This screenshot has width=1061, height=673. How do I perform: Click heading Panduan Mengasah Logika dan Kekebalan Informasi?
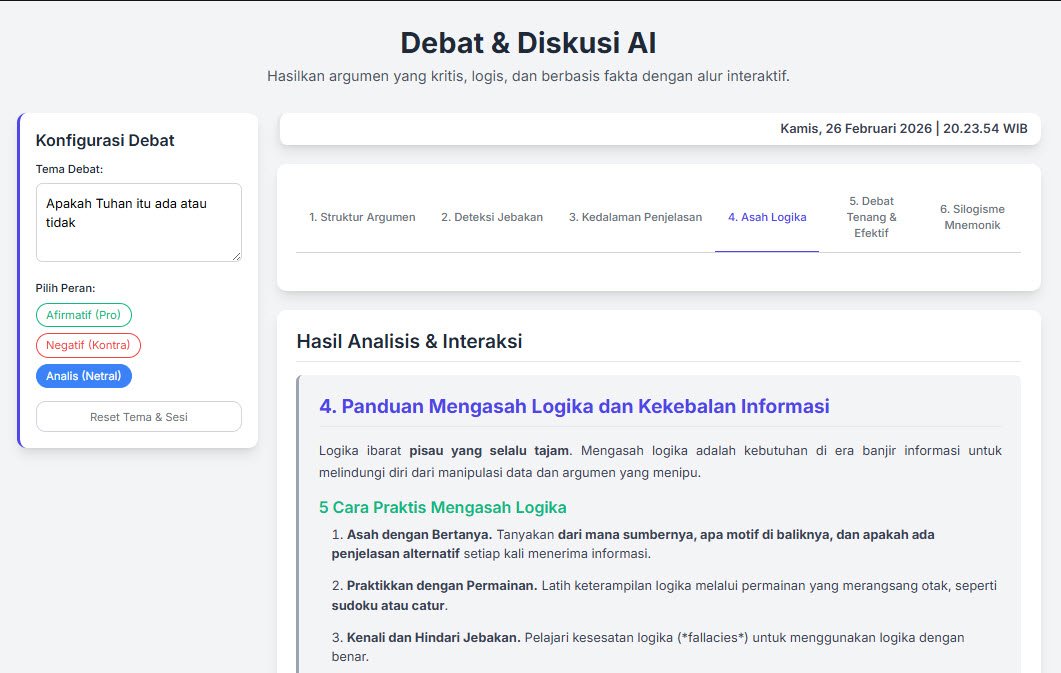pyautogui.click(x=574, y=406)
